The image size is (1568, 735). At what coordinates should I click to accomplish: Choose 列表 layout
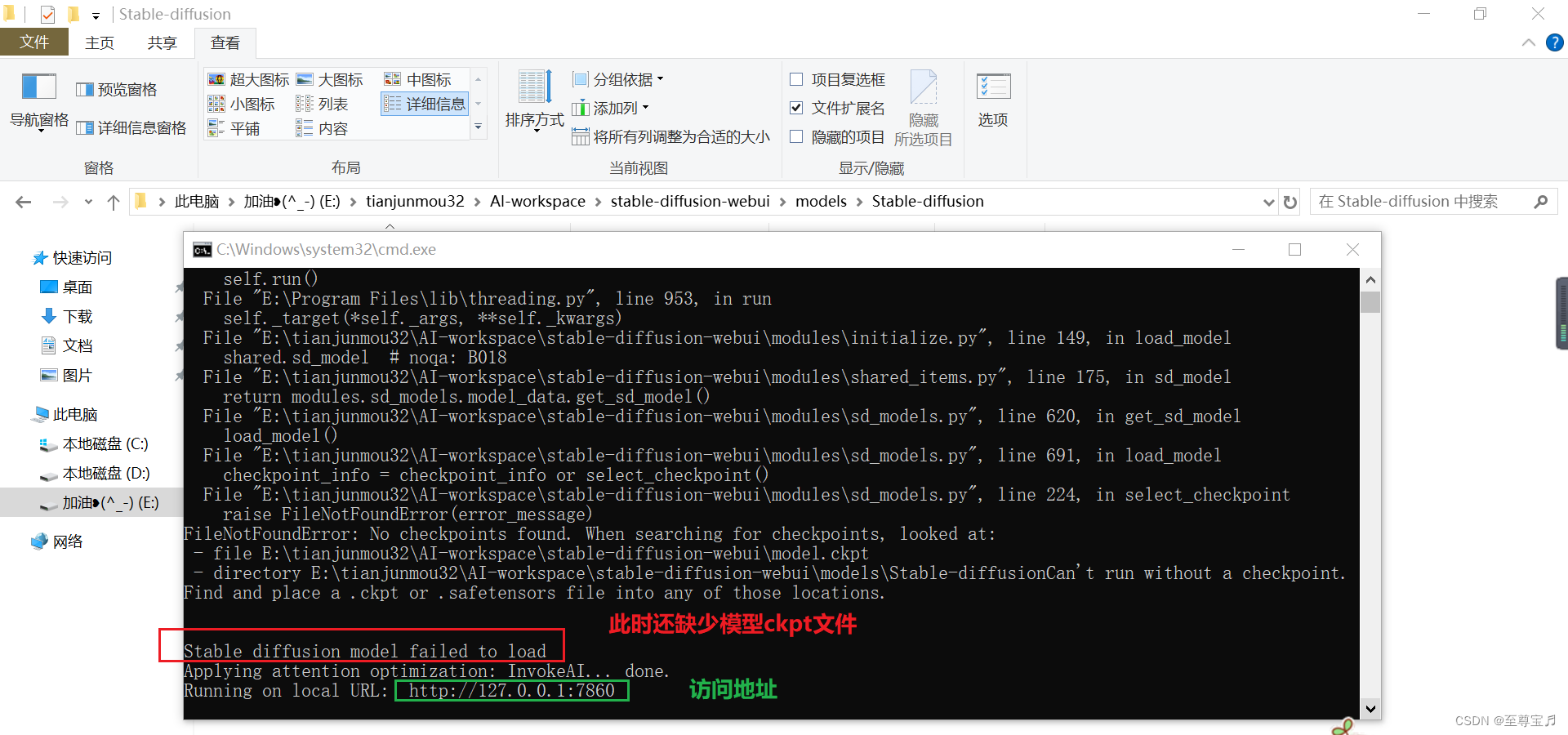tap(323, 105)
